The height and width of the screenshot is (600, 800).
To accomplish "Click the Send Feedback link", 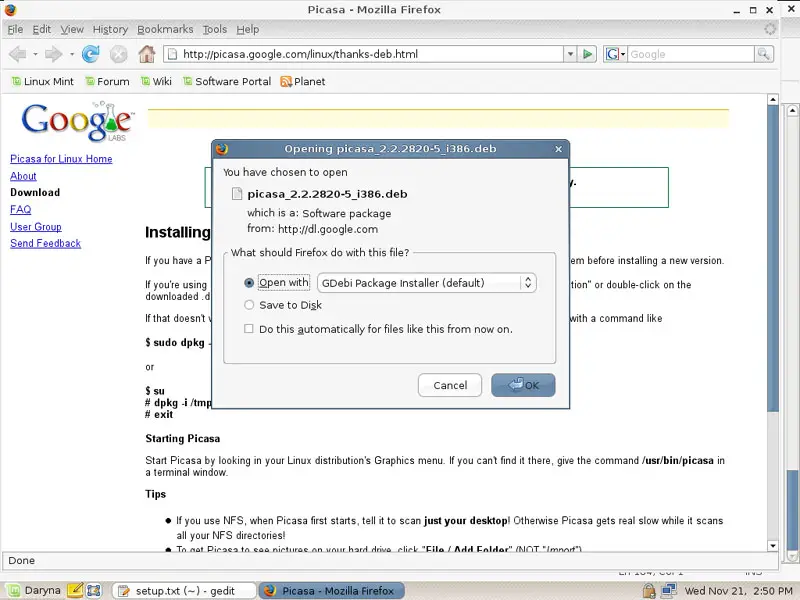I will [45, 243].
